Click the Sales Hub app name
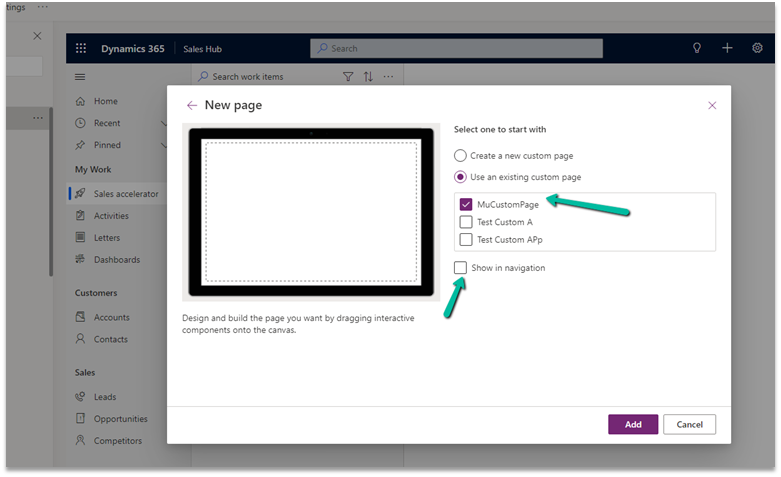This screenshot has width=781, height=477. click(x=202, y=49)
